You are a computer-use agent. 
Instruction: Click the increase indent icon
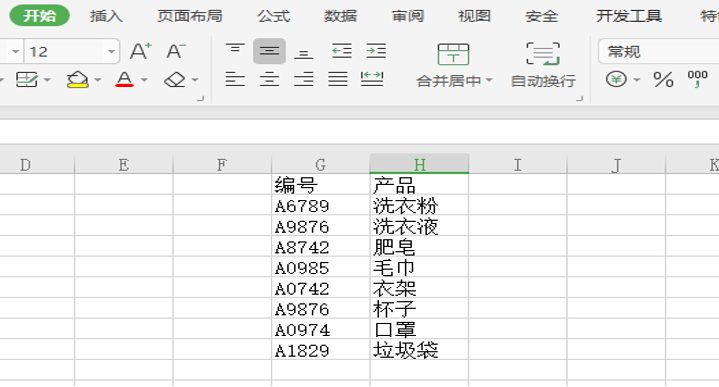pos(376,50)
